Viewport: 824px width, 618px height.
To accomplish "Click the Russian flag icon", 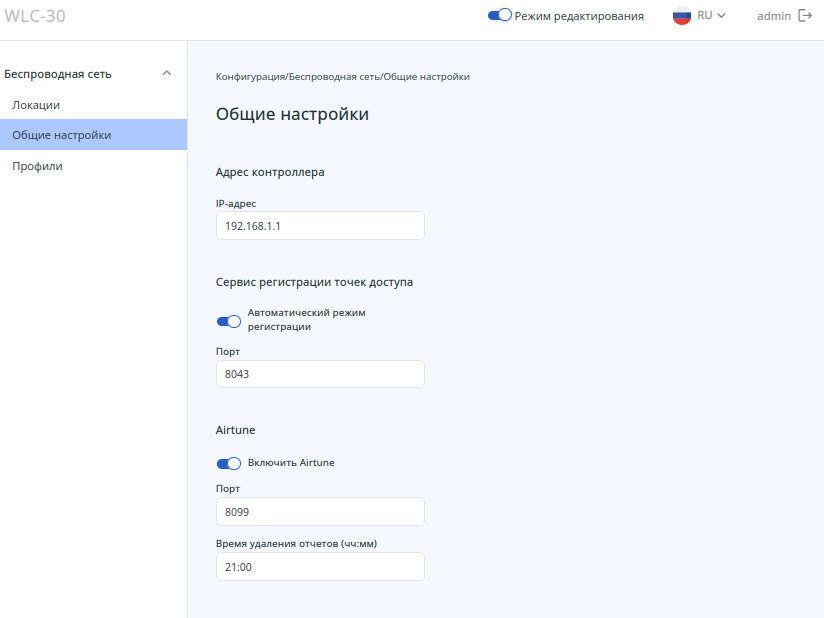I will (682, 16).
